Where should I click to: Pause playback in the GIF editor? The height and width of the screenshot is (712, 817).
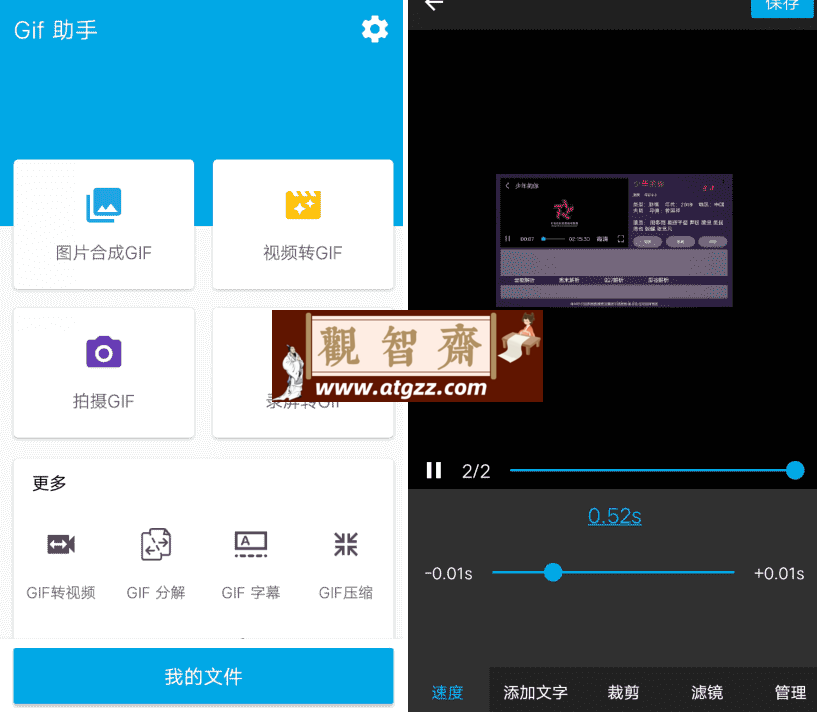coord(434,470)
